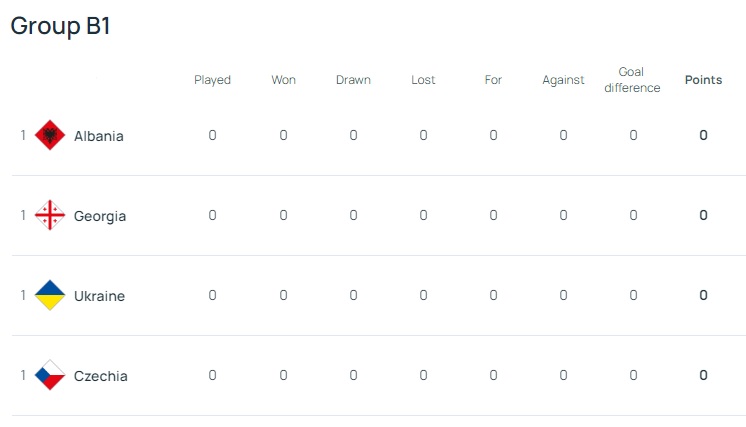Open the Albania team link
The height and width of the screenshot is (427, 746).
click(98, 136)
